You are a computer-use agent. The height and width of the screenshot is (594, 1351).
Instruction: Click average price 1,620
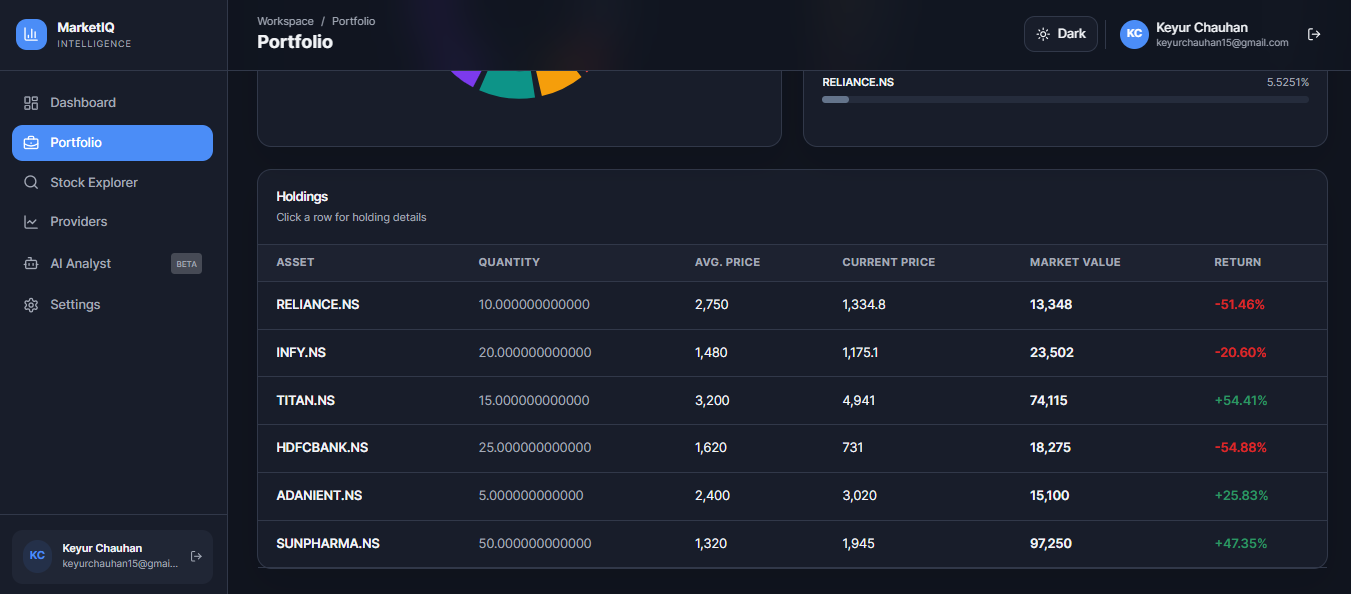711,448
